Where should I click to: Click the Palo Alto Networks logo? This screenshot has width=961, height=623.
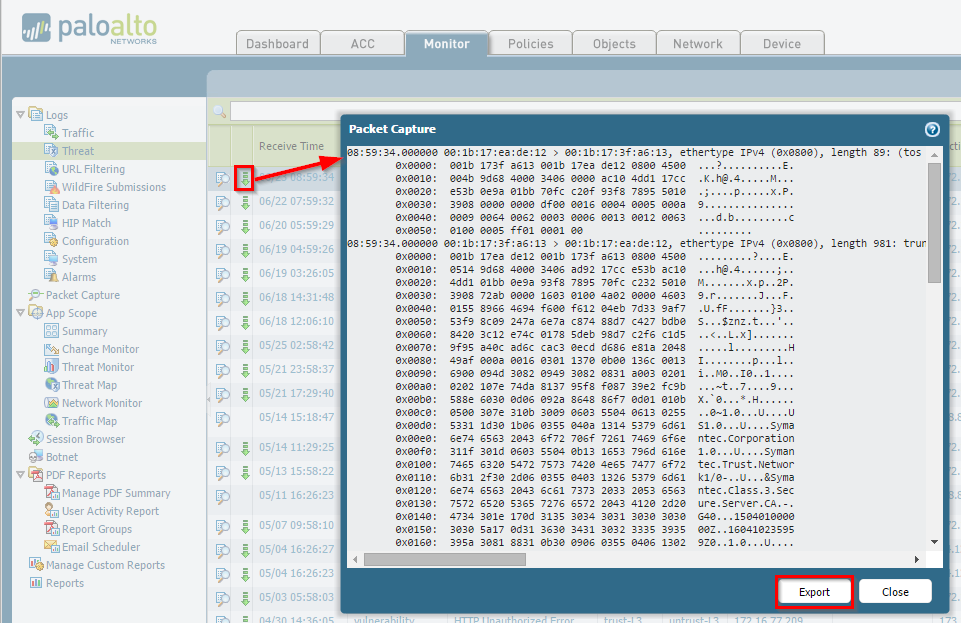click(x=89, y=29)
